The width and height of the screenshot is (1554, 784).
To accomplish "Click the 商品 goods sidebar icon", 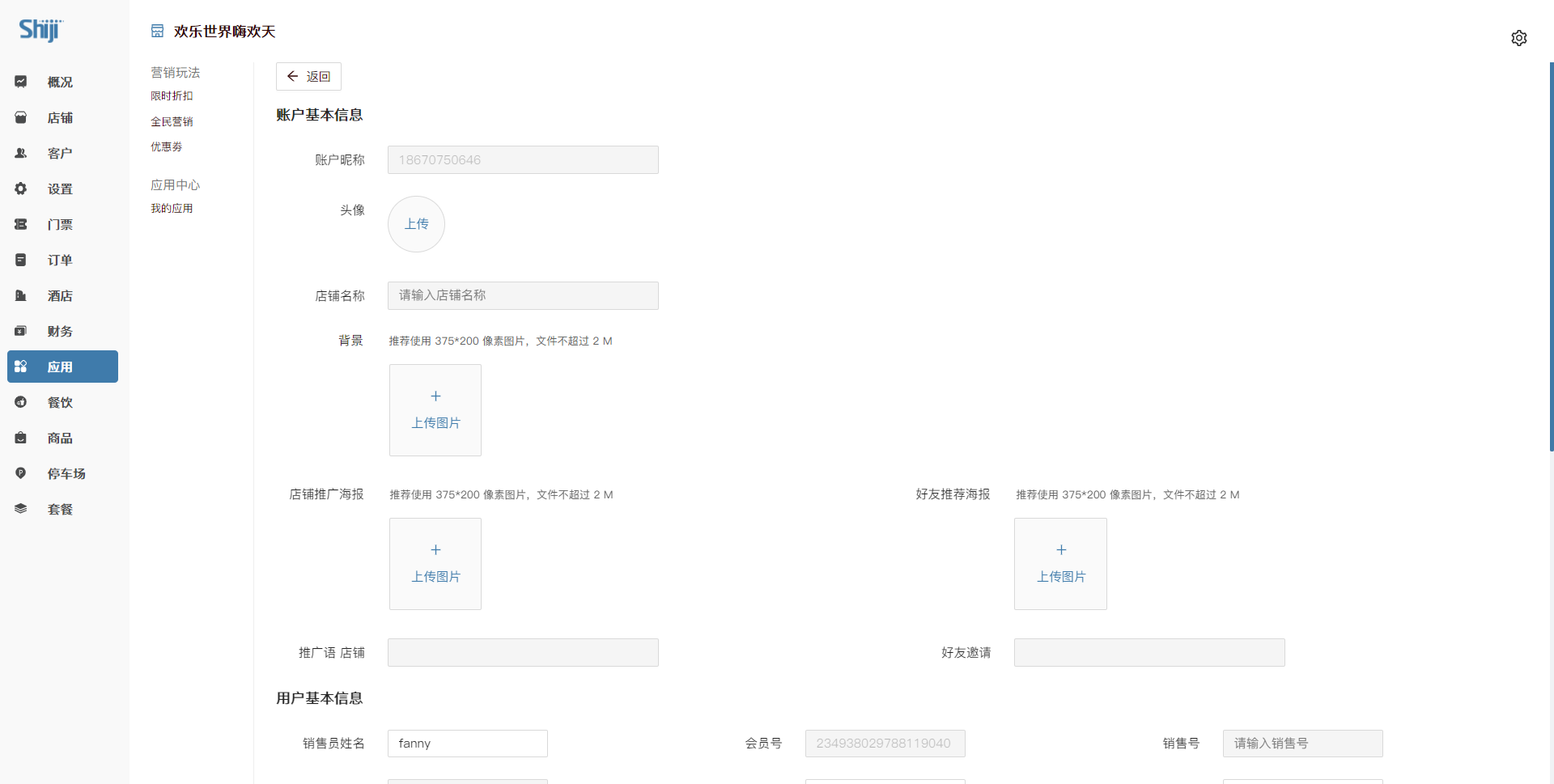I will point(21,438).
